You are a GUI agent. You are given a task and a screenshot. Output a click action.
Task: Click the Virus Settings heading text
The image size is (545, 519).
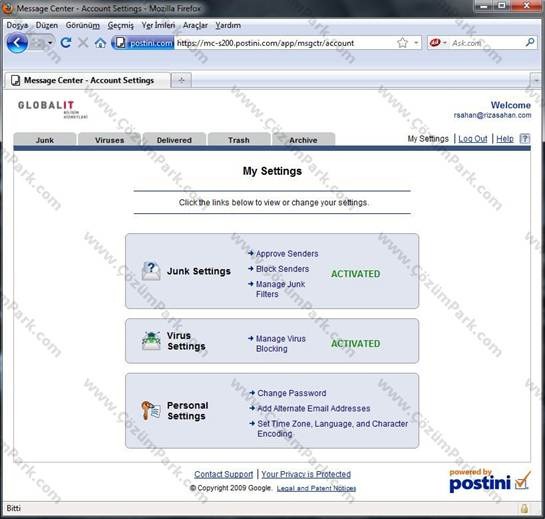(186, 341)
